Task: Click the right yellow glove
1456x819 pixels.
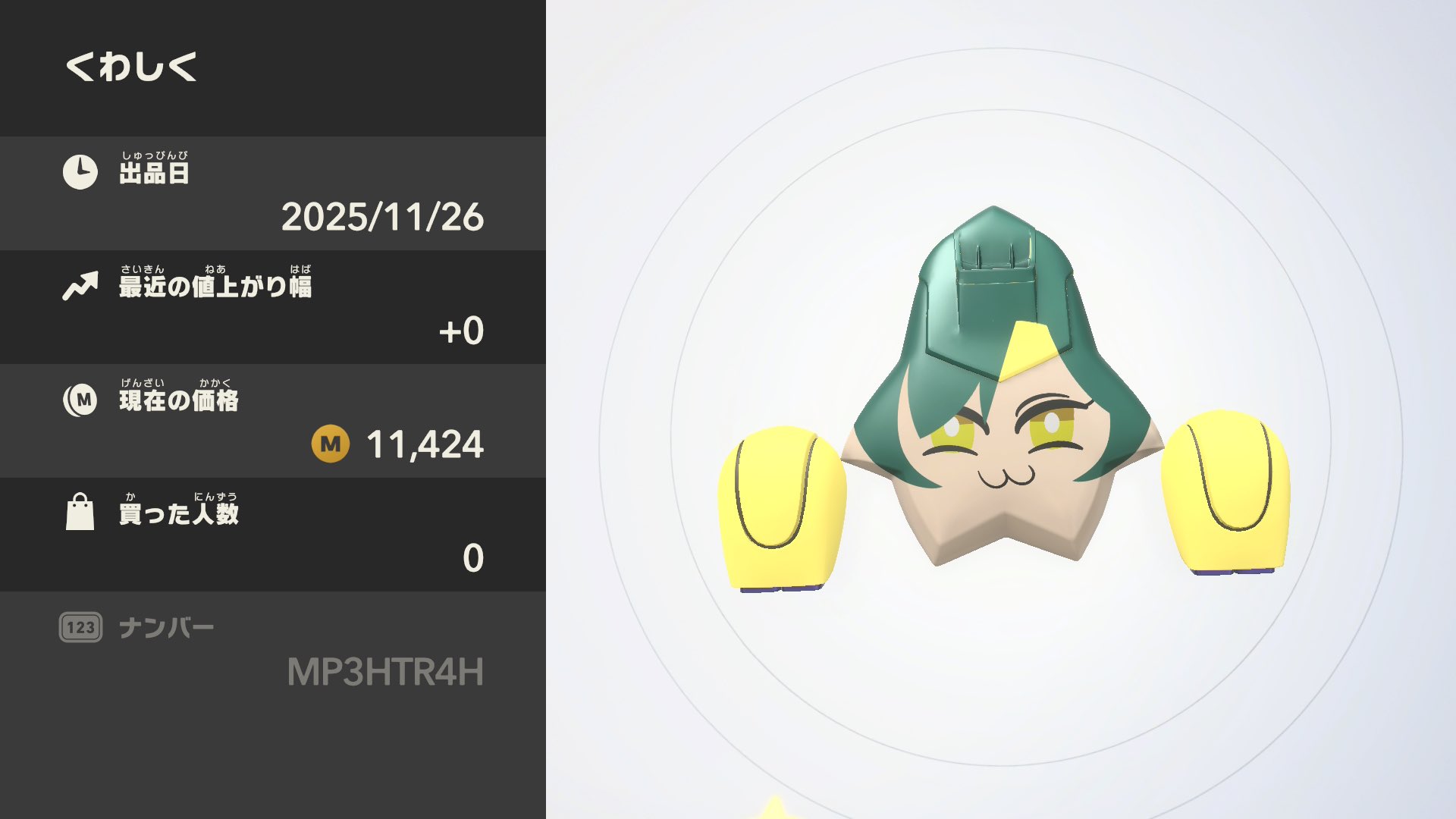Action: coord(1225,493)
